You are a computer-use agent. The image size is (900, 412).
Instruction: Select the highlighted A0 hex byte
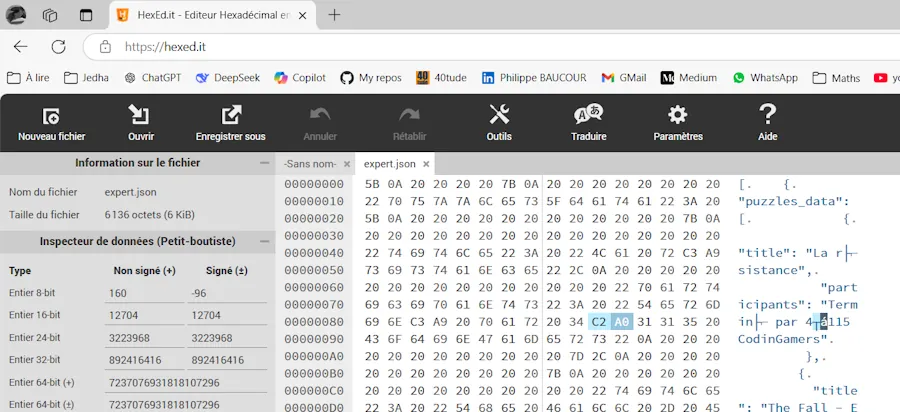(x=622, y=322)
